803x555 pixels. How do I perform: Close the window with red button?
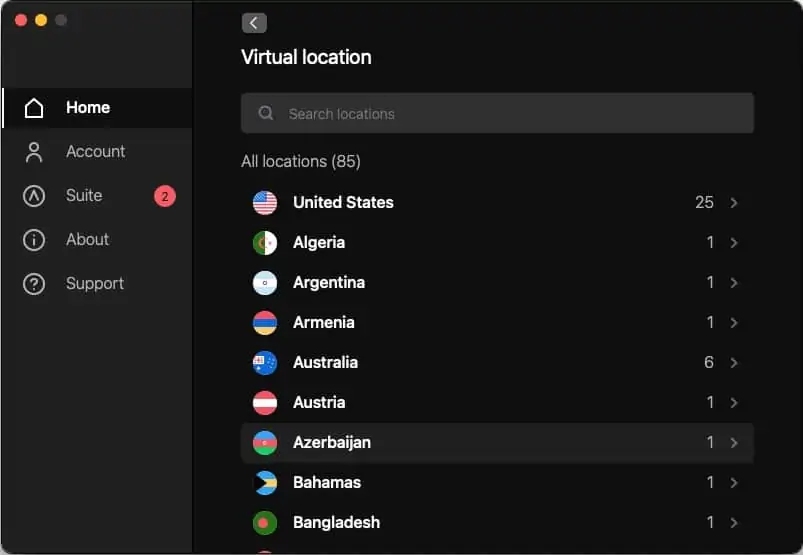pos(21,20)
